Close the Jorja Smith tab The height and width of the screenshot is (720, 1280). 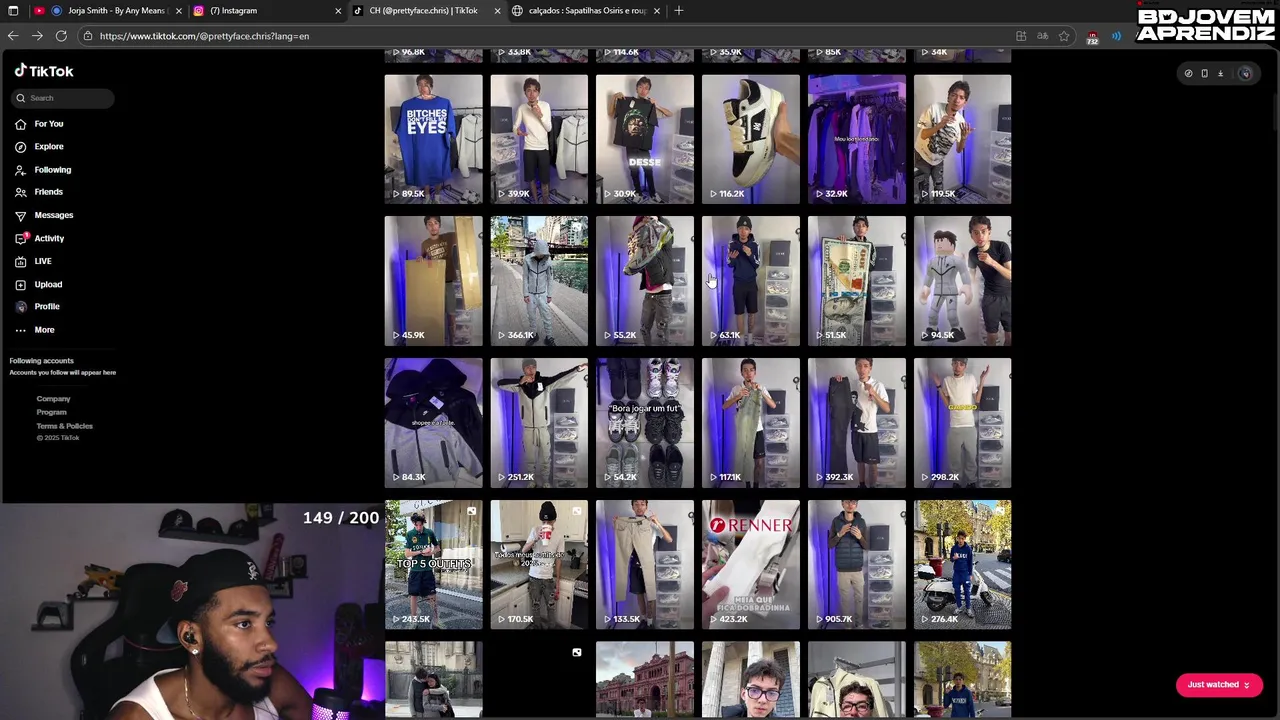pos(179,11)
